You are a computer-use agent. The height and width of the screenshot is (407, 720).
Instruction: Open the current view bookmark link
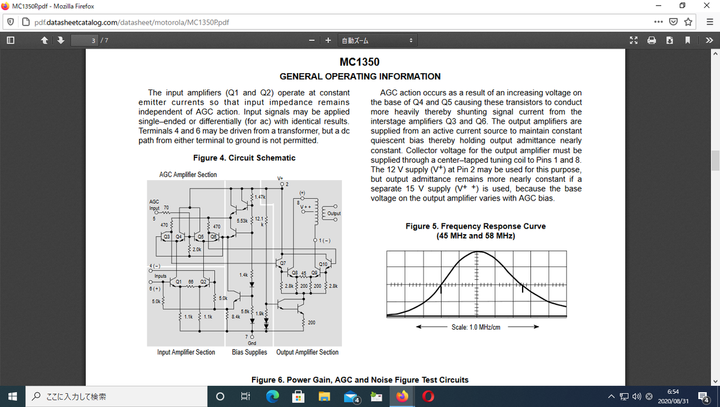(688, 41)
